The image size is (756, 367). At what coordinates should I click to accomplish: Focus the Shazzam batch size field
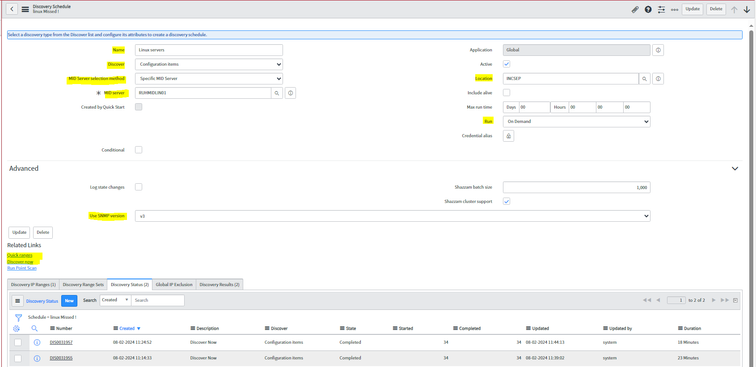(x=577, y=188)
